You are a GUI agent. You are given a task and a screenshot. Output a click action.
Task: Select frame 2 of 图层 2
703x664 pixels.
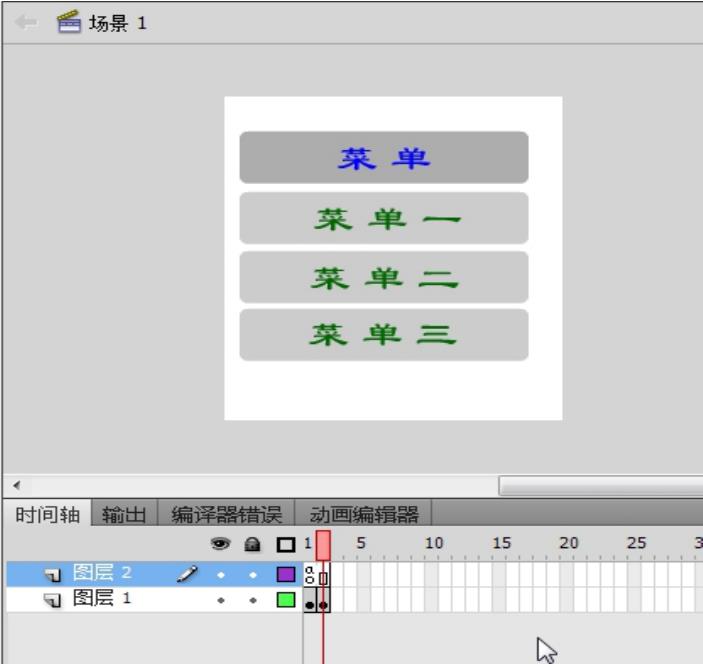tap(323, 575)
